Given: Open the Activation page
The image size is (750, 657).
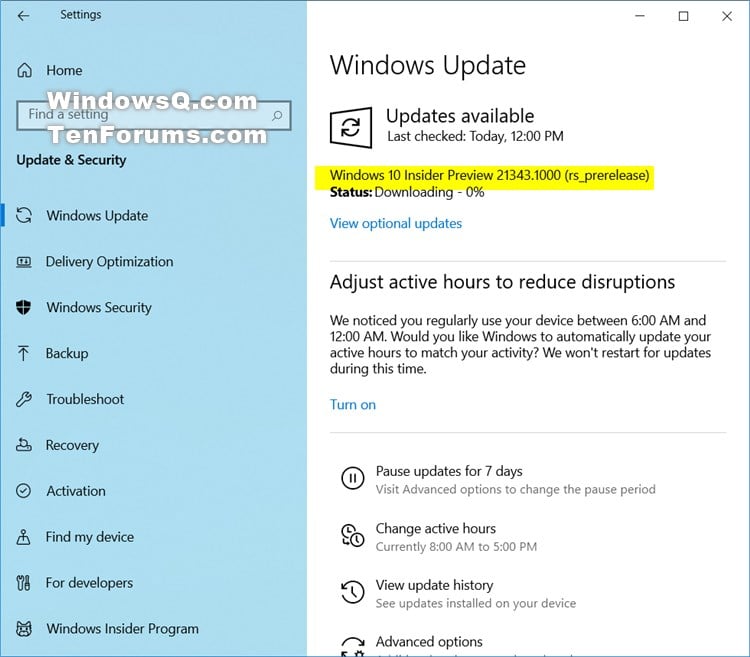Looking at the screenshot, I should tap(76, 491).
